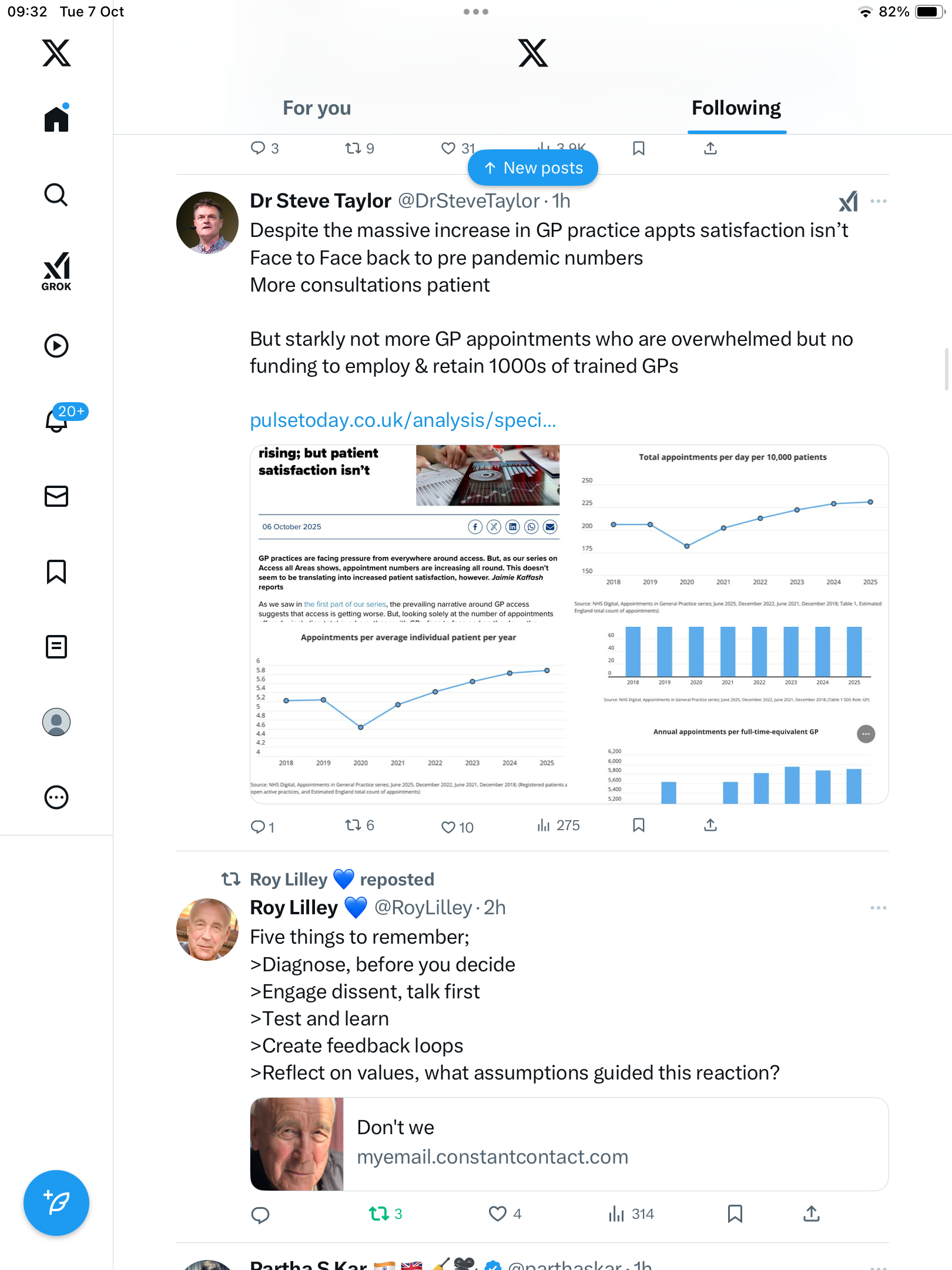Bookmark Roy Lilley's post
The width and height of the screenshot is (952, 1270).
click(735, 1214)
